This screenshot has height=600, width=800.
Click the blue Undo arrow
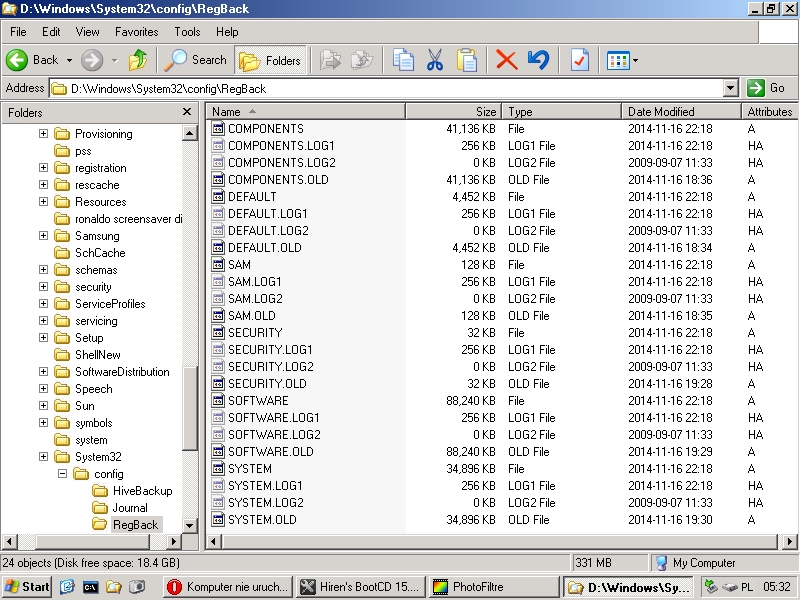[539, 60]
